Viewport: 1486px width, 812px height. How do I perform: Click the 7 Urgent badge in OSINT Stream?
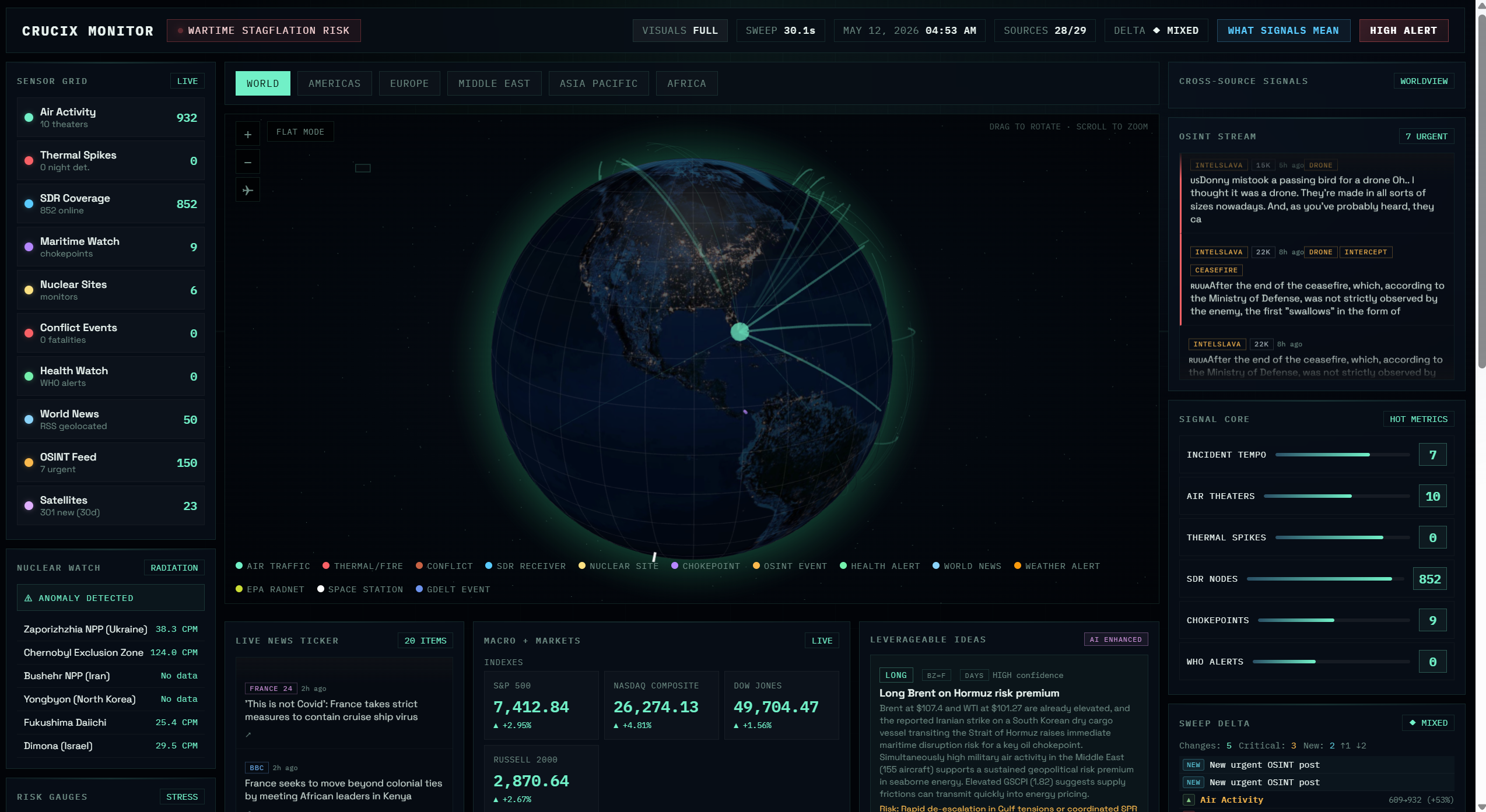[1427, 136]
